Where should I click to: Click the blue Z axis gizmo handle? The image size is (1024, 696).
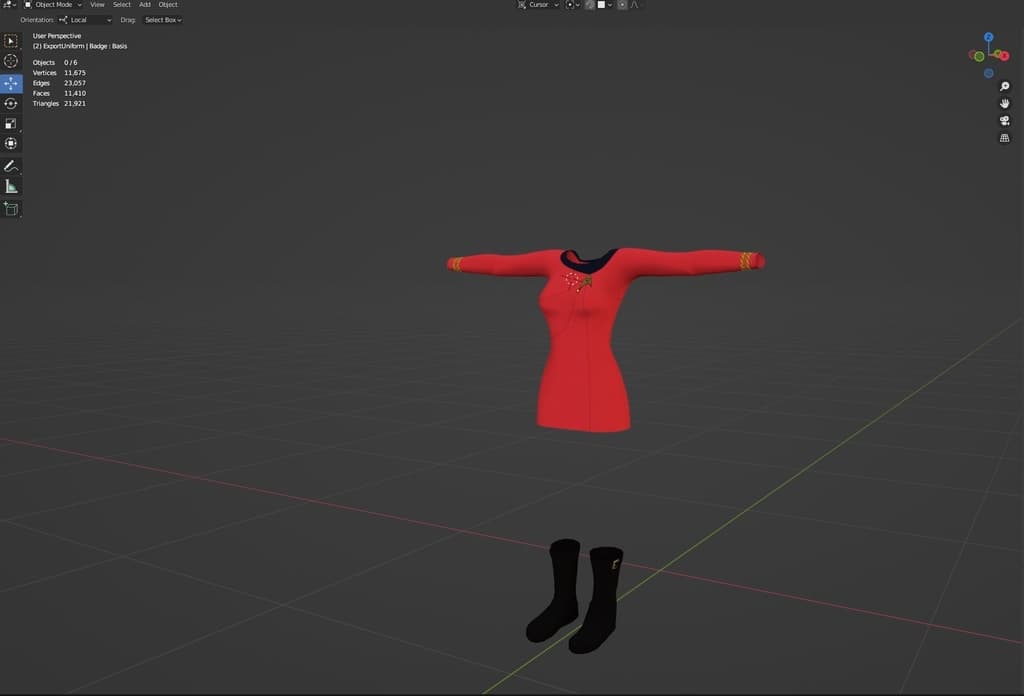[x=989, y=37]
